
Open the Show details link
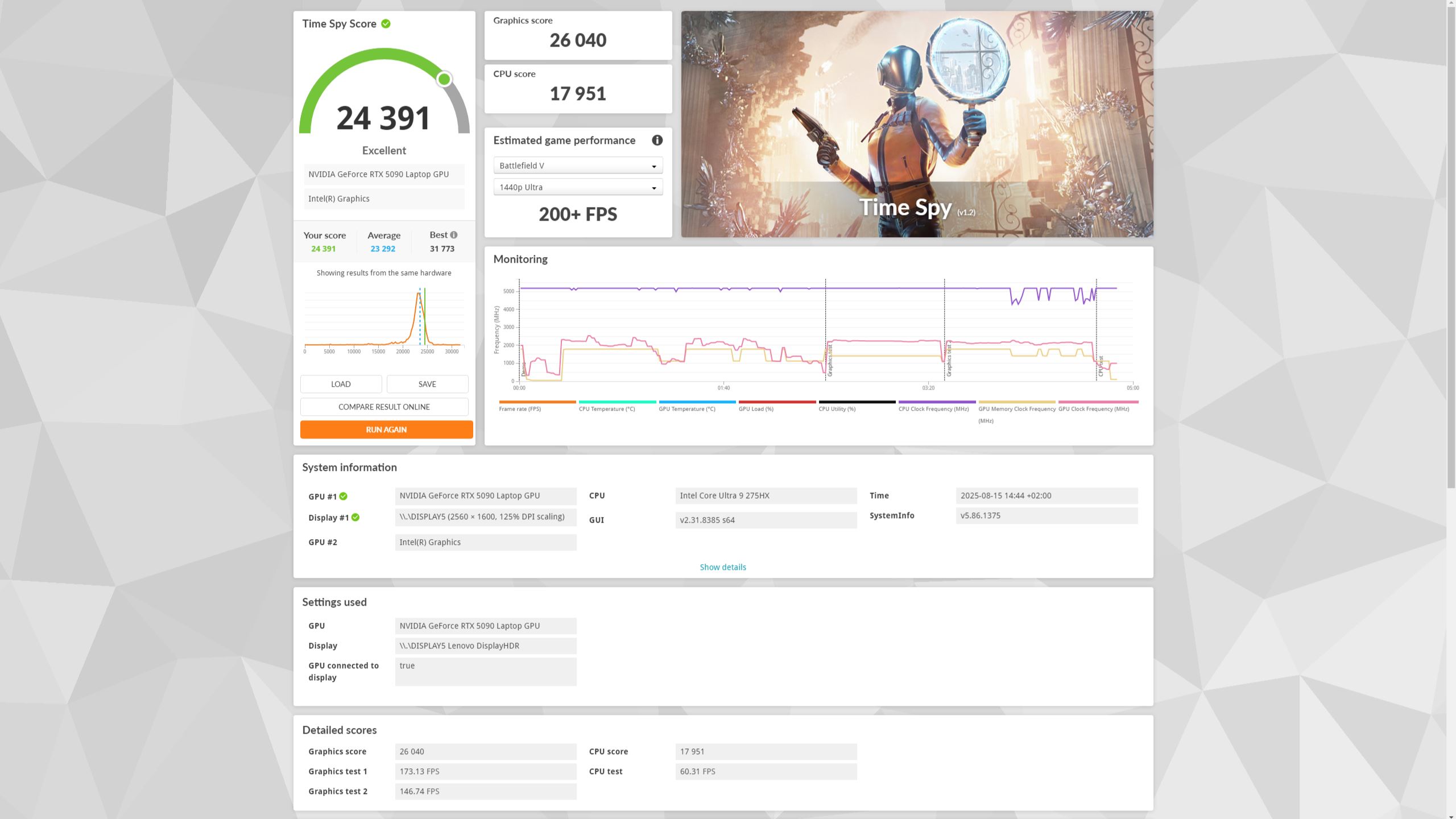(x=722, y=567)
